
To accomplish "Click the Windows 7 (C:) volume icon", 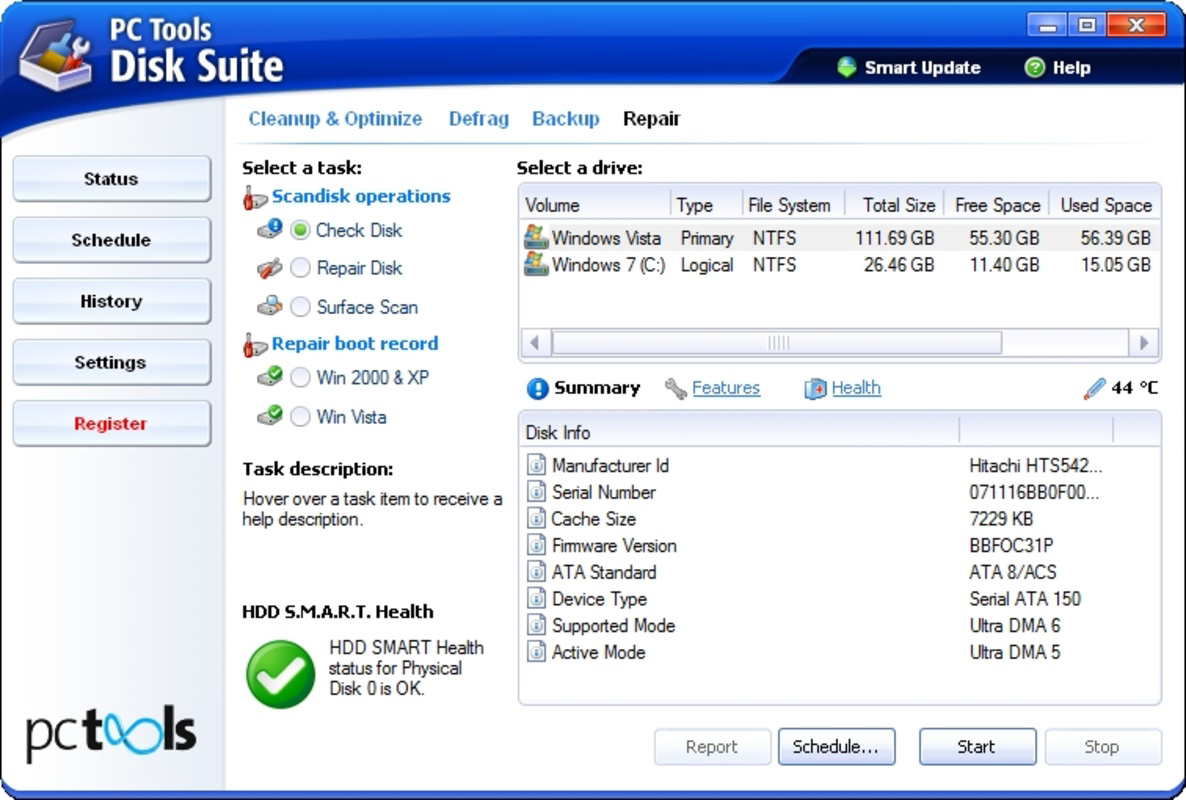I will 536,264.
